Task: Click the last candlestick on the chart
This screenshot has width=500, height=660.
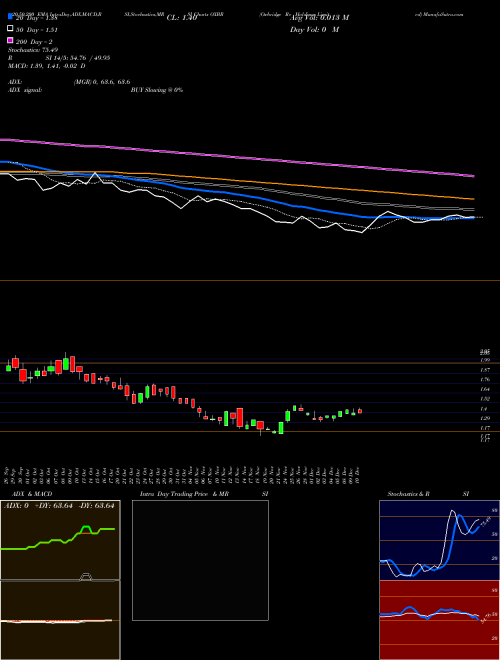Action: pos(360,411)
